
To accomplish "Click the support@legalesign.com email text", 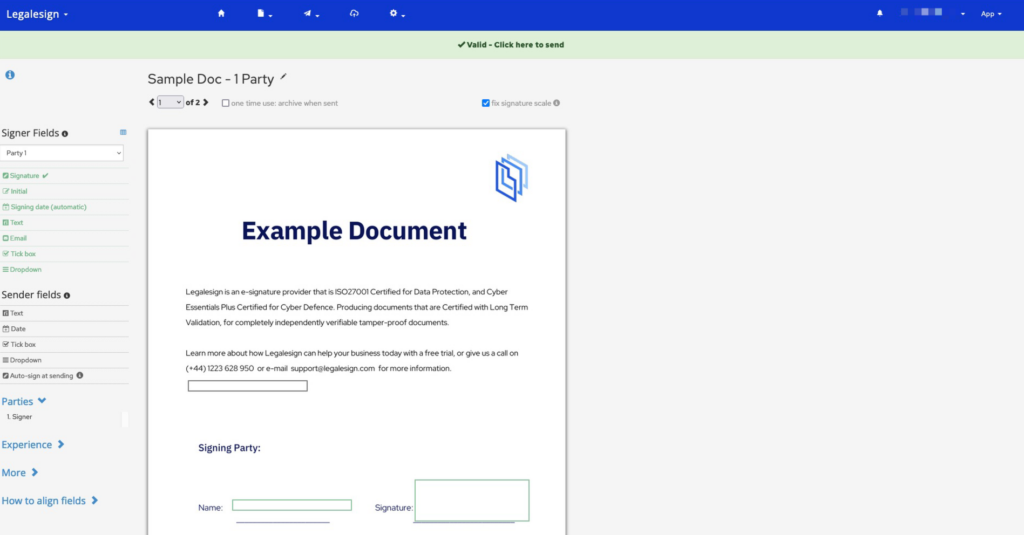I will (x=332, y=368).
